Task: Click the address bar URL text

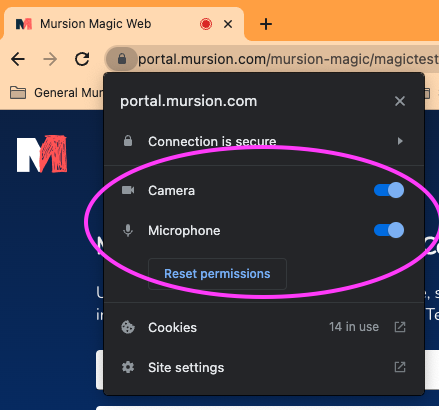Action: tap(288, 59)
